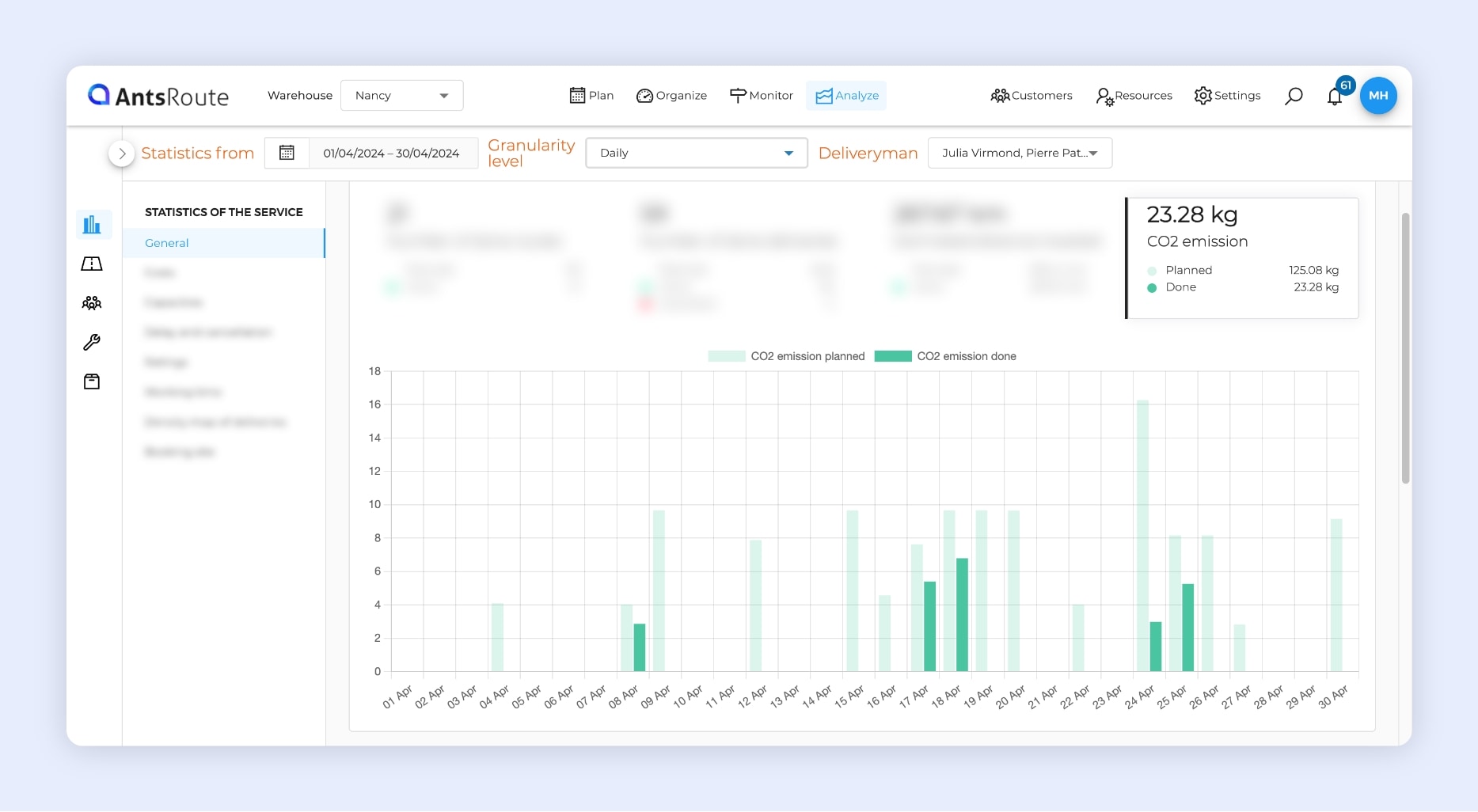Switch to the Plan tab
1478x812 pixels.
(591, 96)
